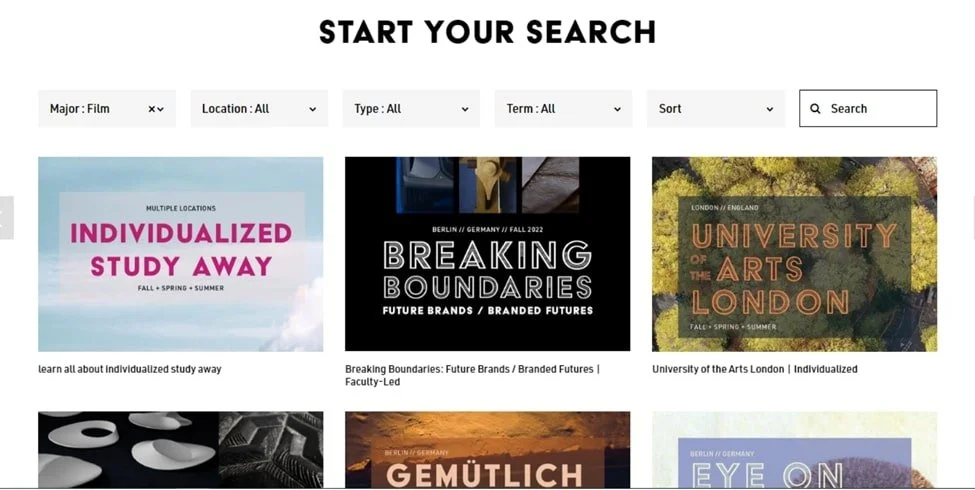Follow Breaking Boundaries Faculty-Led text link
Screen dimensions: 975x490
[473, 376]
